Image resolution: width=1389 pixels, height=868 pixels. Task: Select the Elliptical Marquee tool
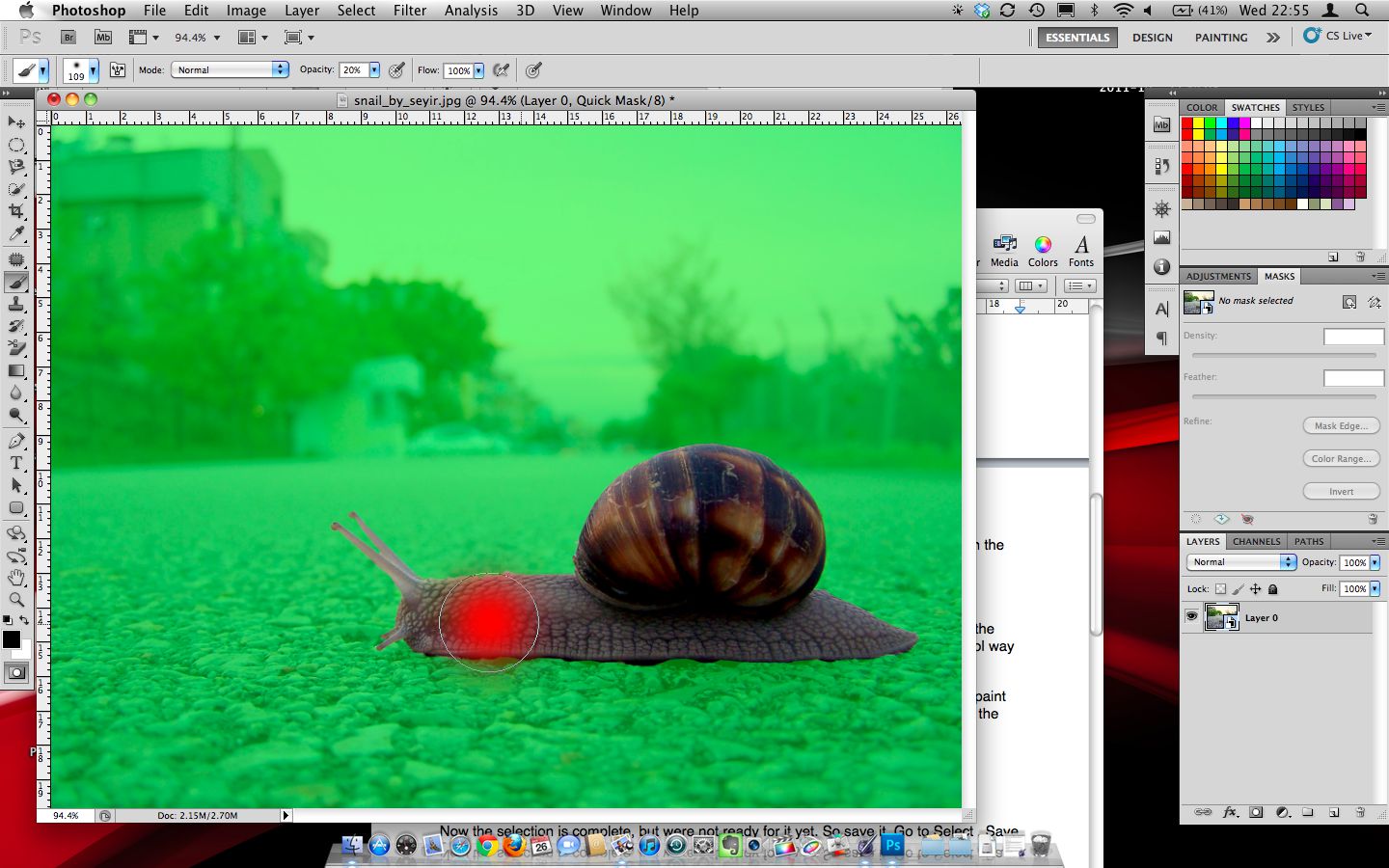tap(16, 145)
